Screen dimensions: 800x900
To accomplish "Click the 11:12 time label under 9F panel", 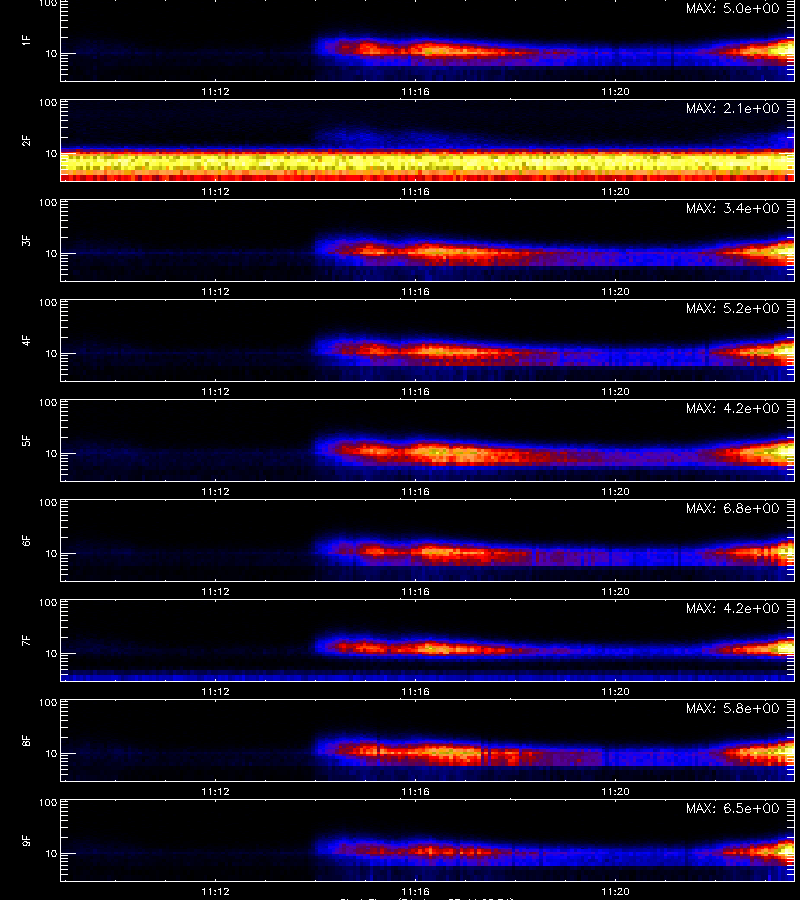I will [x=215, y=891].
